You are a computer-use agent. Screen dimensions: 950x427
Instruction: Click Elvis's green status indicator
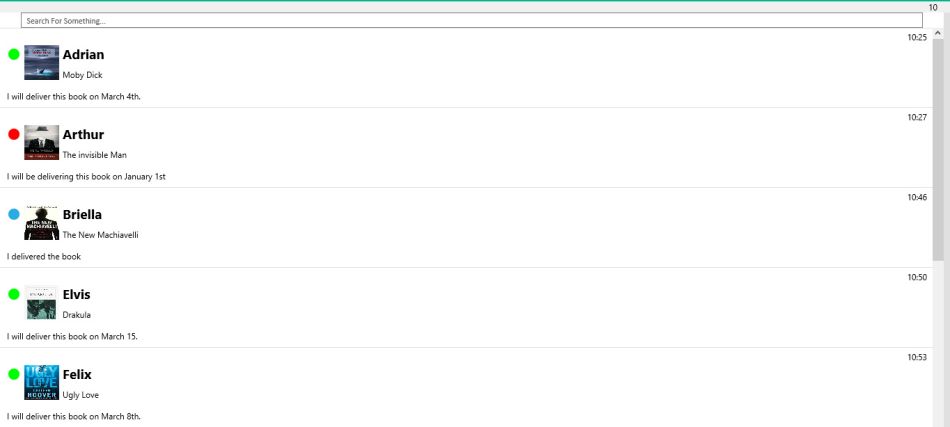coord(14,294)
